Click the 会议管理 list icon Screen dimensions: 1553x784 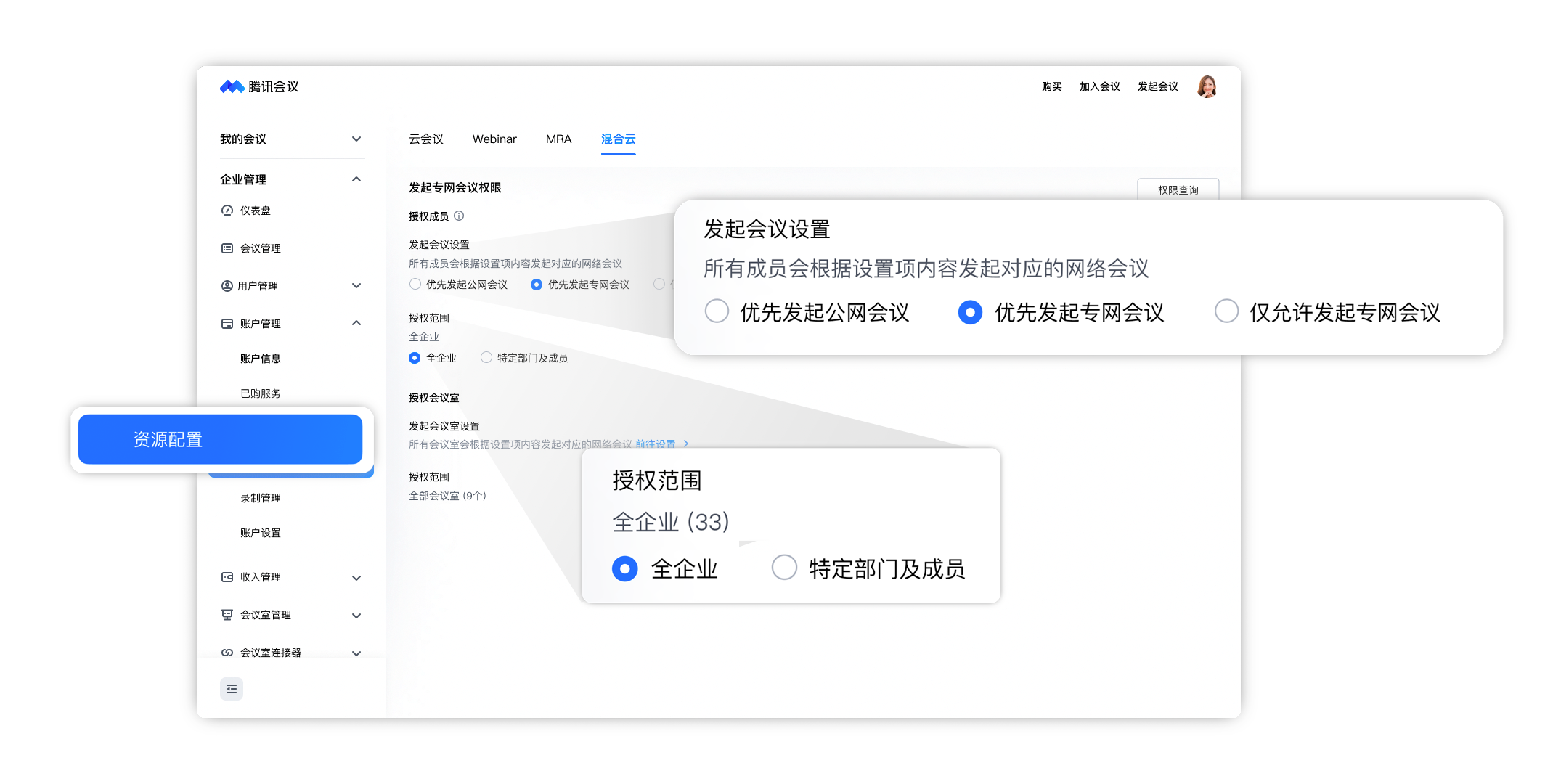227,248
